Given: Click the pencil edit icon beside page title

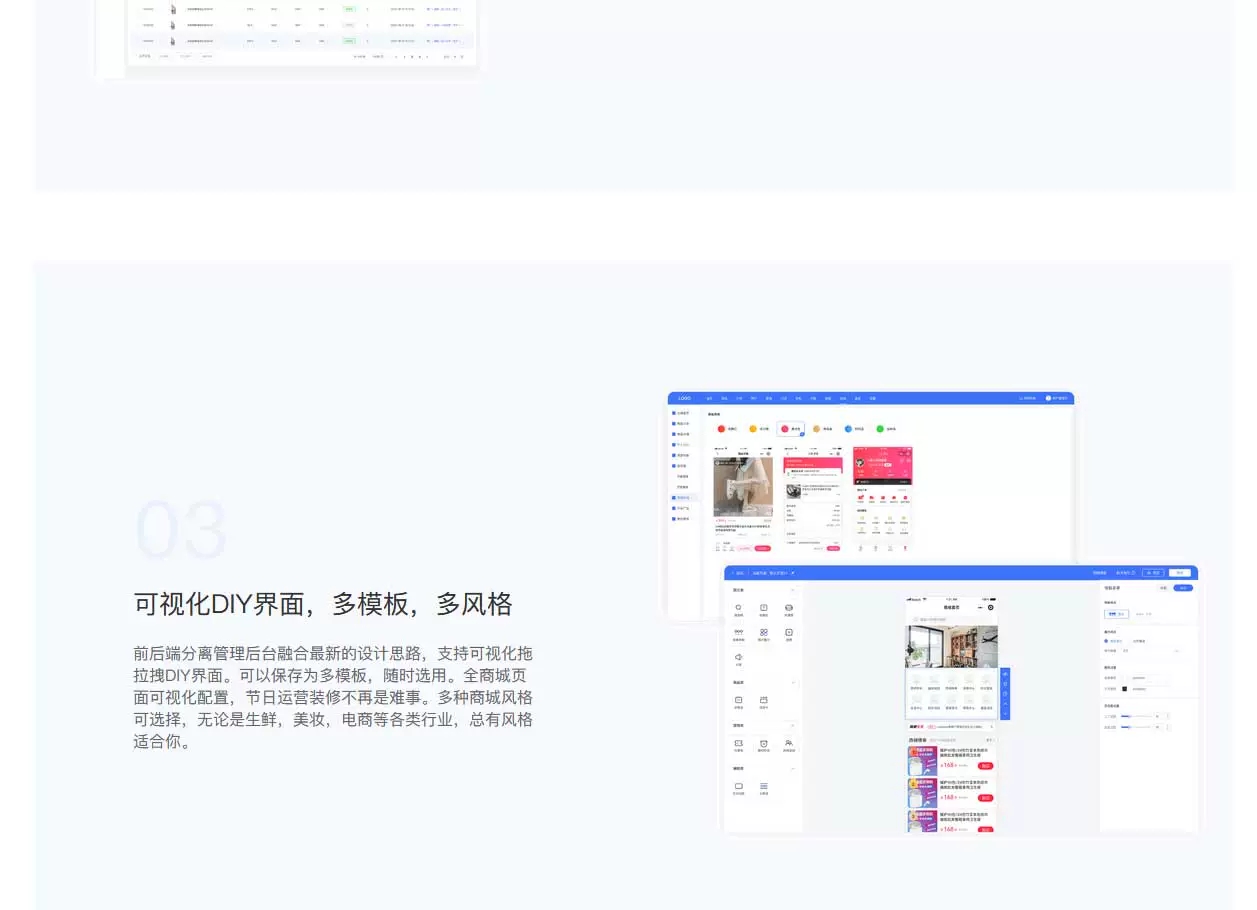Looking at the screenshot, I should coord(793,573).
